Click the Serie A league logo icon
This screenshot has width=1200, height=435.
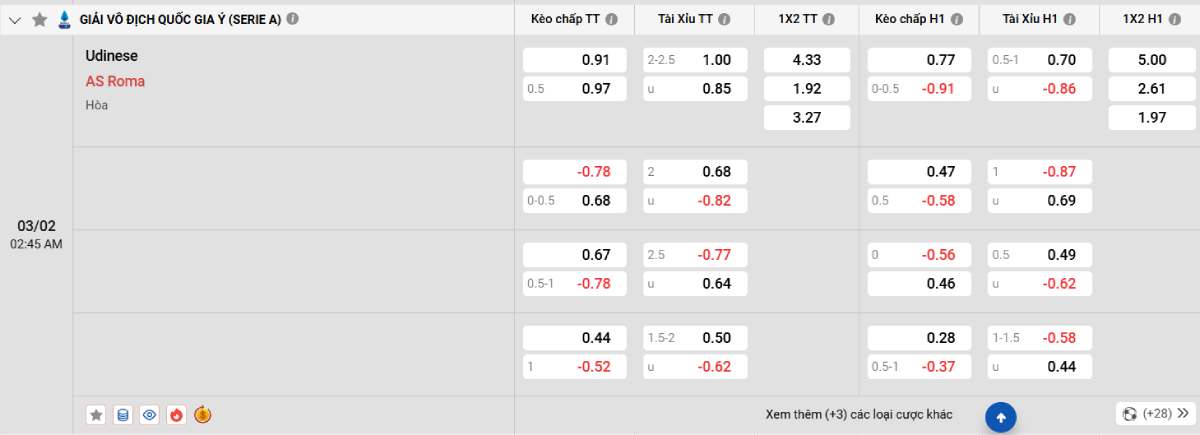(64, 19)
